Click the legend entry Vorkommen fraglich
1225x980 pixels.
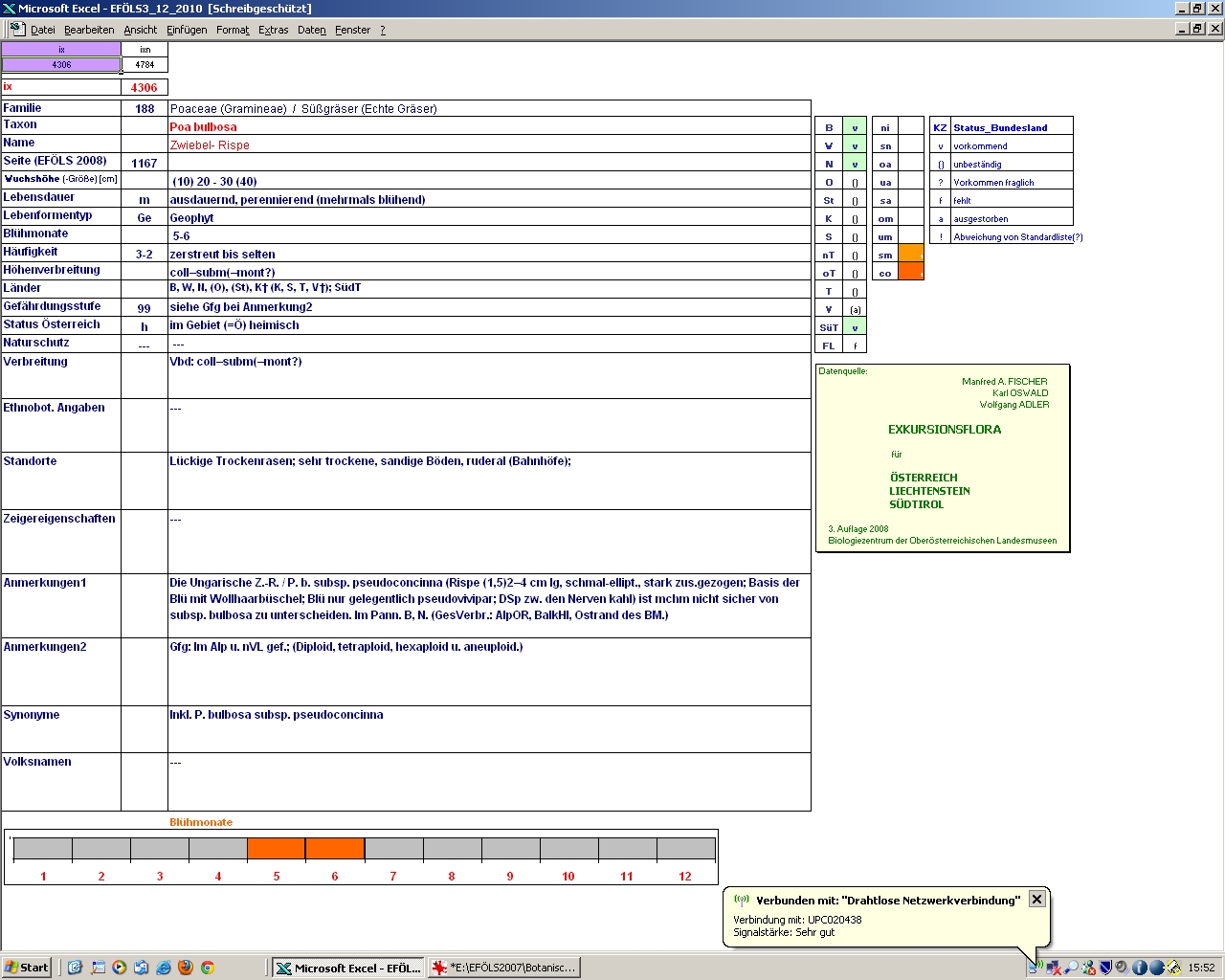[993, 182]
